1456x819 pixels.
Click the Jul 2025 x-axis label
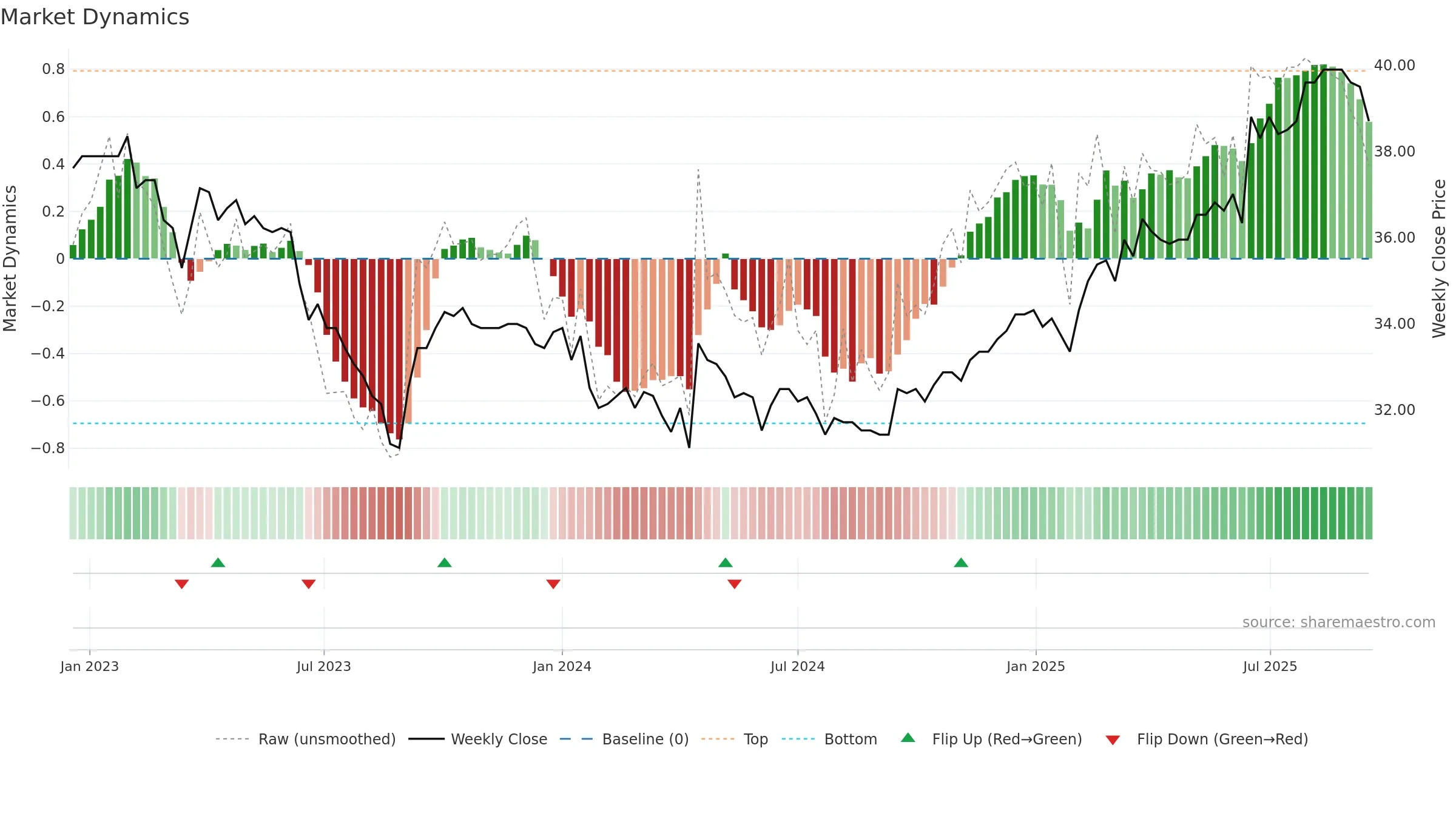tap(1270, 666)
